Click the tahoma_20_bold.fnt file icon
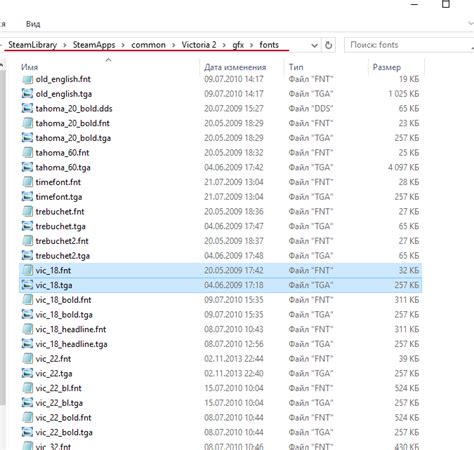The width and height of the screenshot is (474, 450). 27,123
